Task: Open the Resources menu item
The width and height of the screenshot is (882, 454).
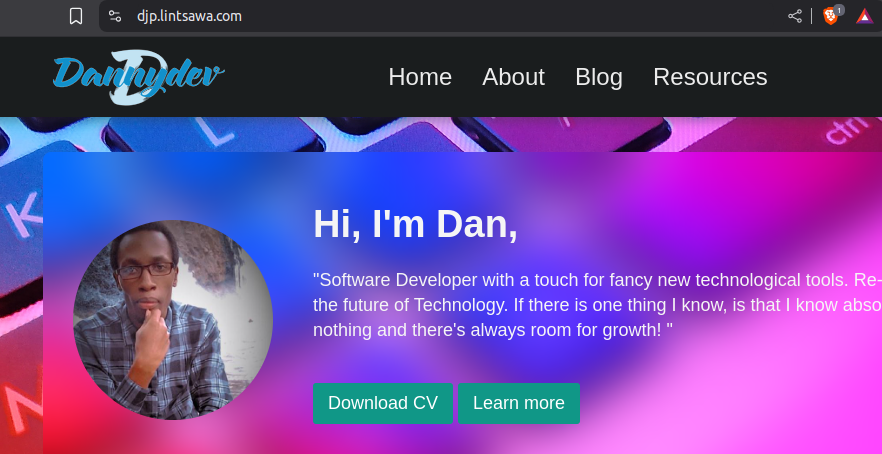Action: coord(710,77)
